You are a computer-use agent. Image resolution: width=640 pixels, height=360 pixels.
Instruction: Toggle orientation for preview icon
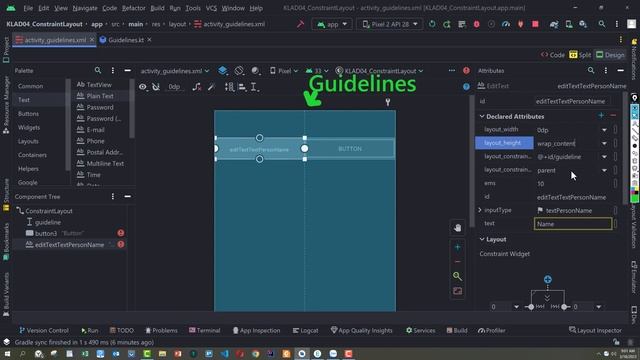point(239,71)
